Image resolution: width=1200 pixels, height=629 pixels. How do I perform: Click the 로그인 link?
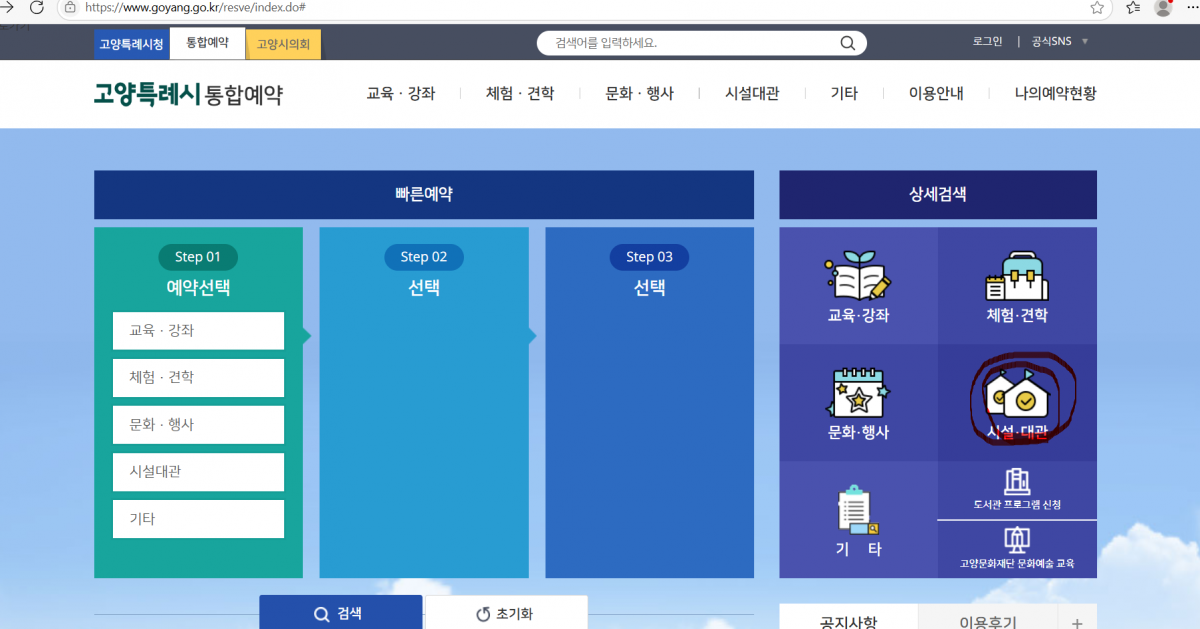[987, 42]
